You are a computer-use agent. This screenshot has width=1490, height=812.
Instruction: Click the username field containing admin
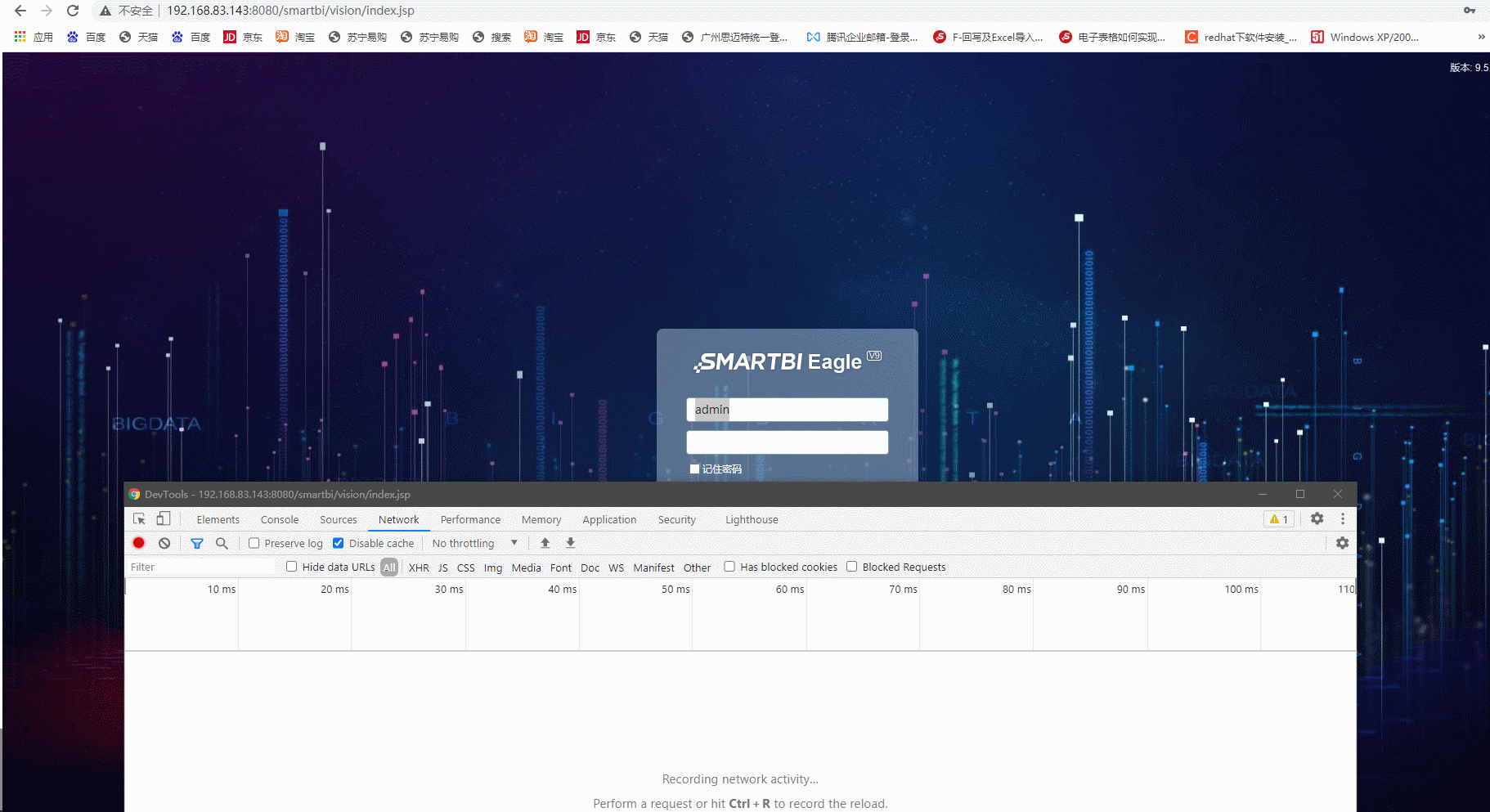tap(787, 410)
